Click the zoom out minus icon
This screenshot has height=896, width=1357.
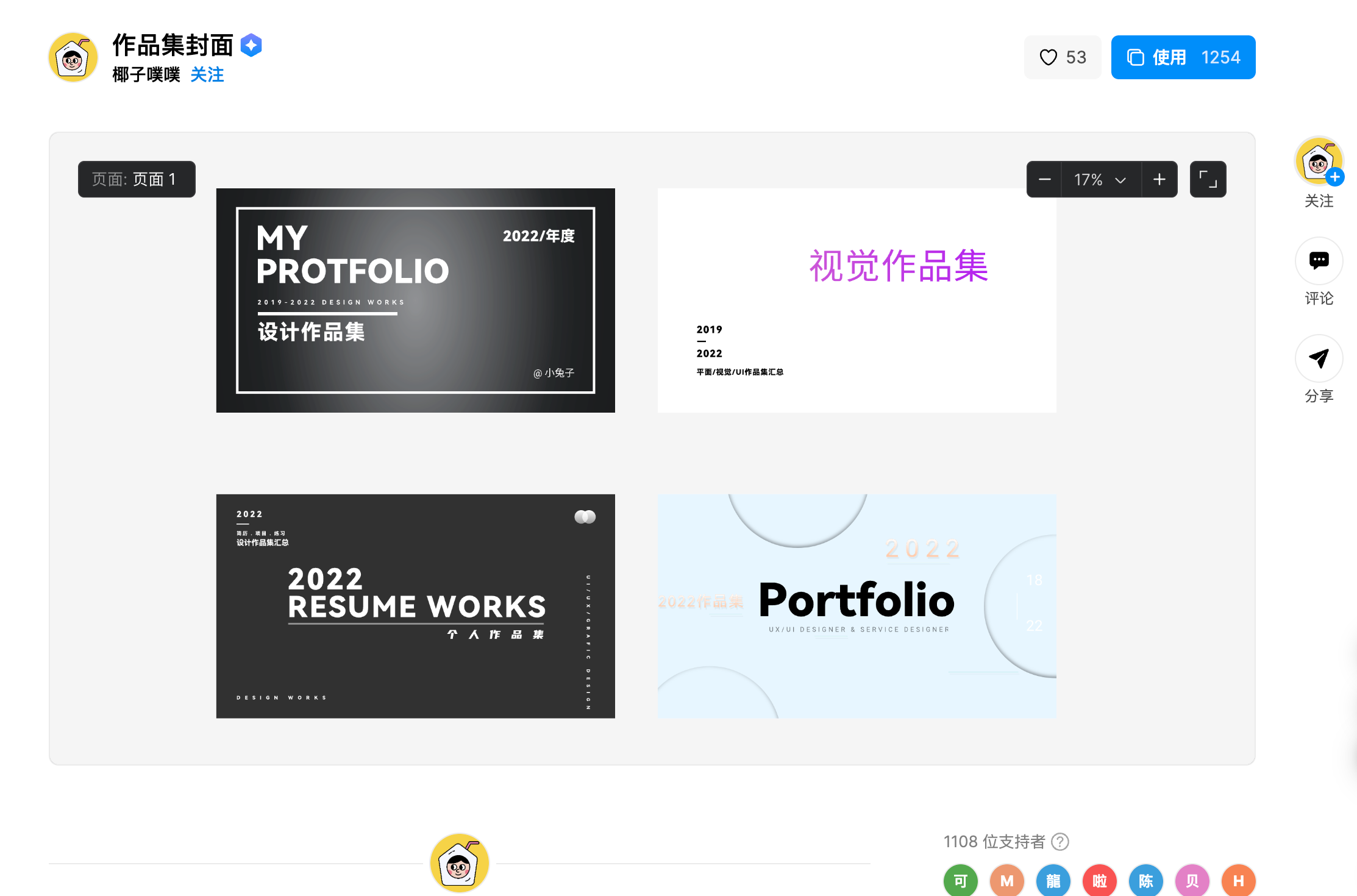pos(1044,180)
